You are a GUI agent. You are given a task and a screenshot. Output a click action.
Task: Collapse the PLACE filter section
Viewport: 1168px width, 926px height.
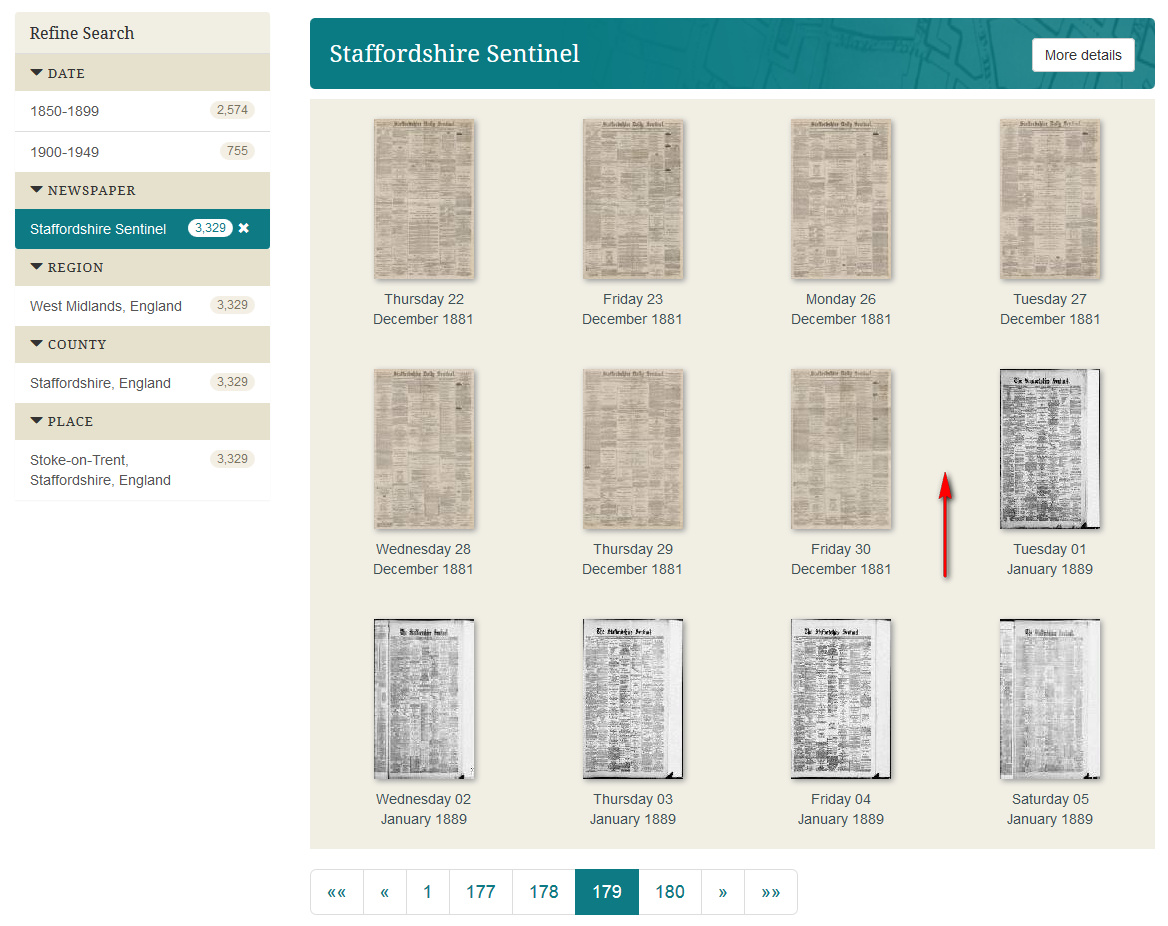click(62, 421)
